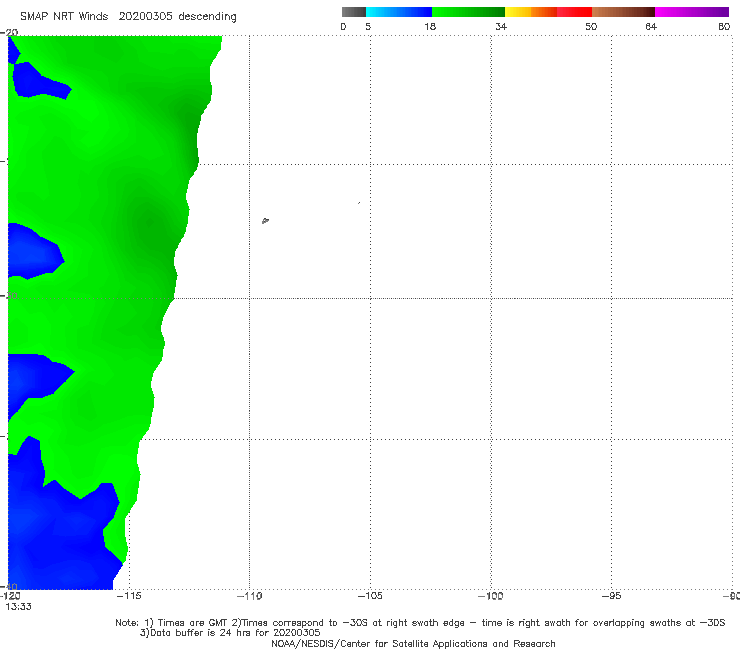Click the color bar label "18"
Image resolution: width=740 pixels, height=650 pixels.
tap(430, 26)
